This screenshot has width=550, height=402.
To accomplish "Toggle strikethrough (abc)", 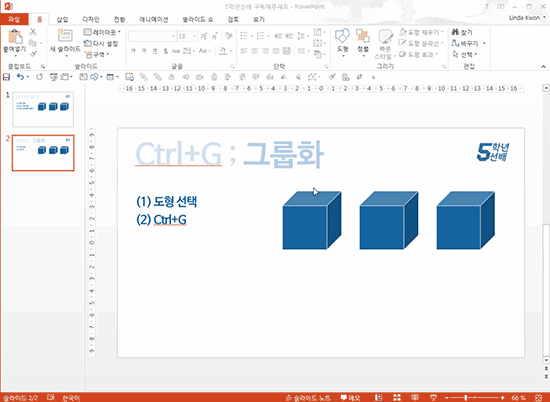I will [176, 51].
